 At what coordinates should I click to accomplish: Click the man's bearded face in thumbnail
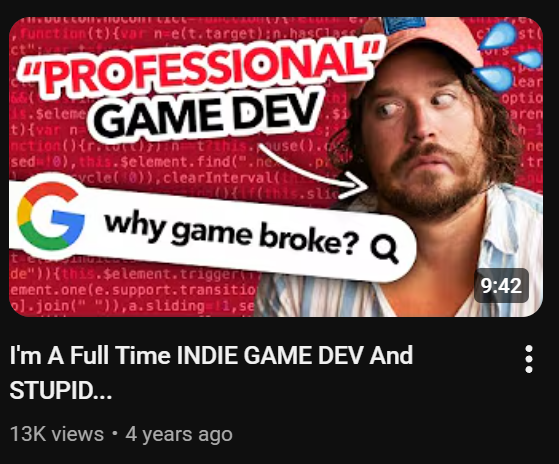(426, 143)
